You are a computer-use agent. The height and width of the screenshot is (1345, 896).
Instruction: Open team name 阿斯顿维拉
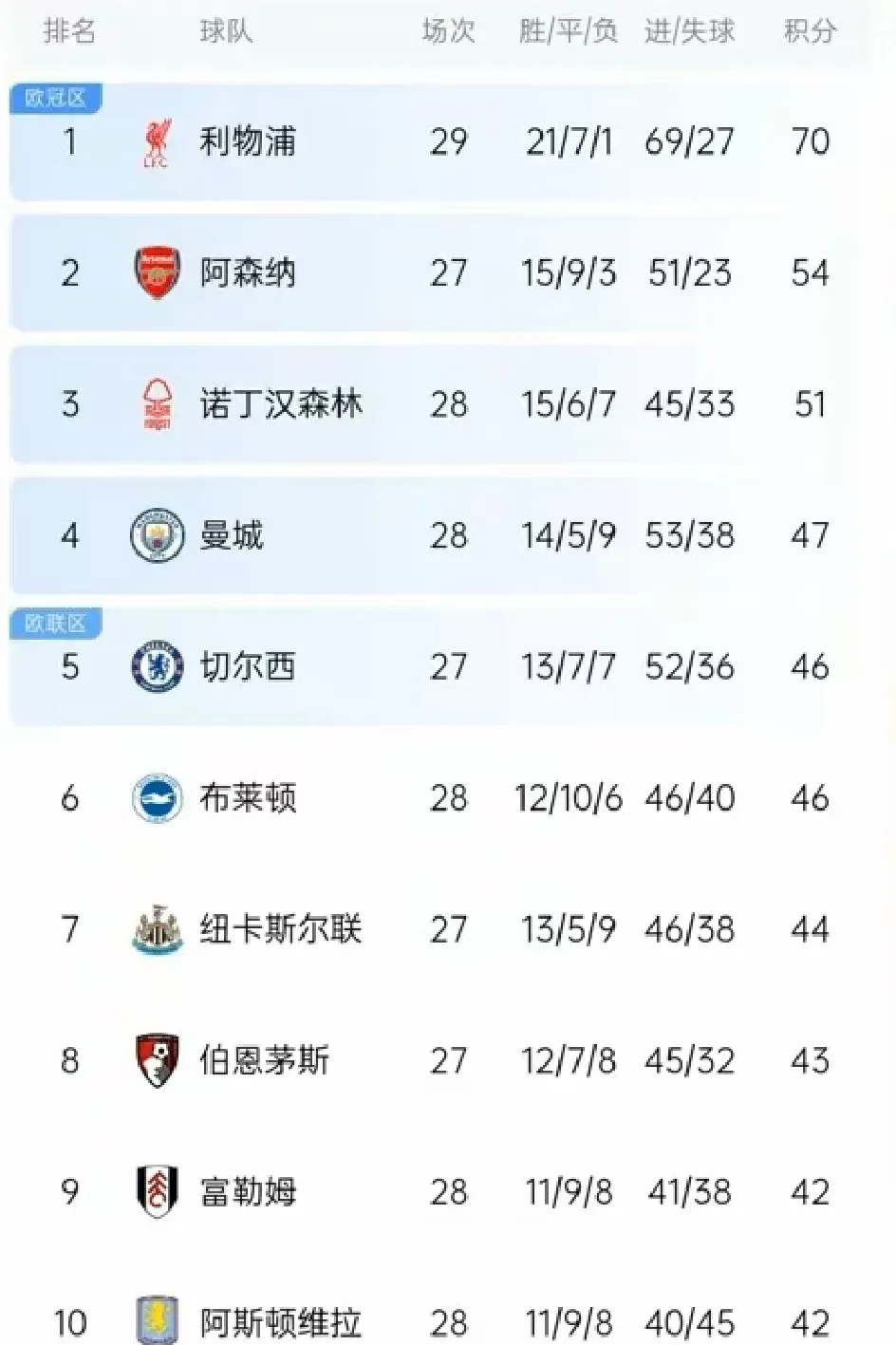281,1322
